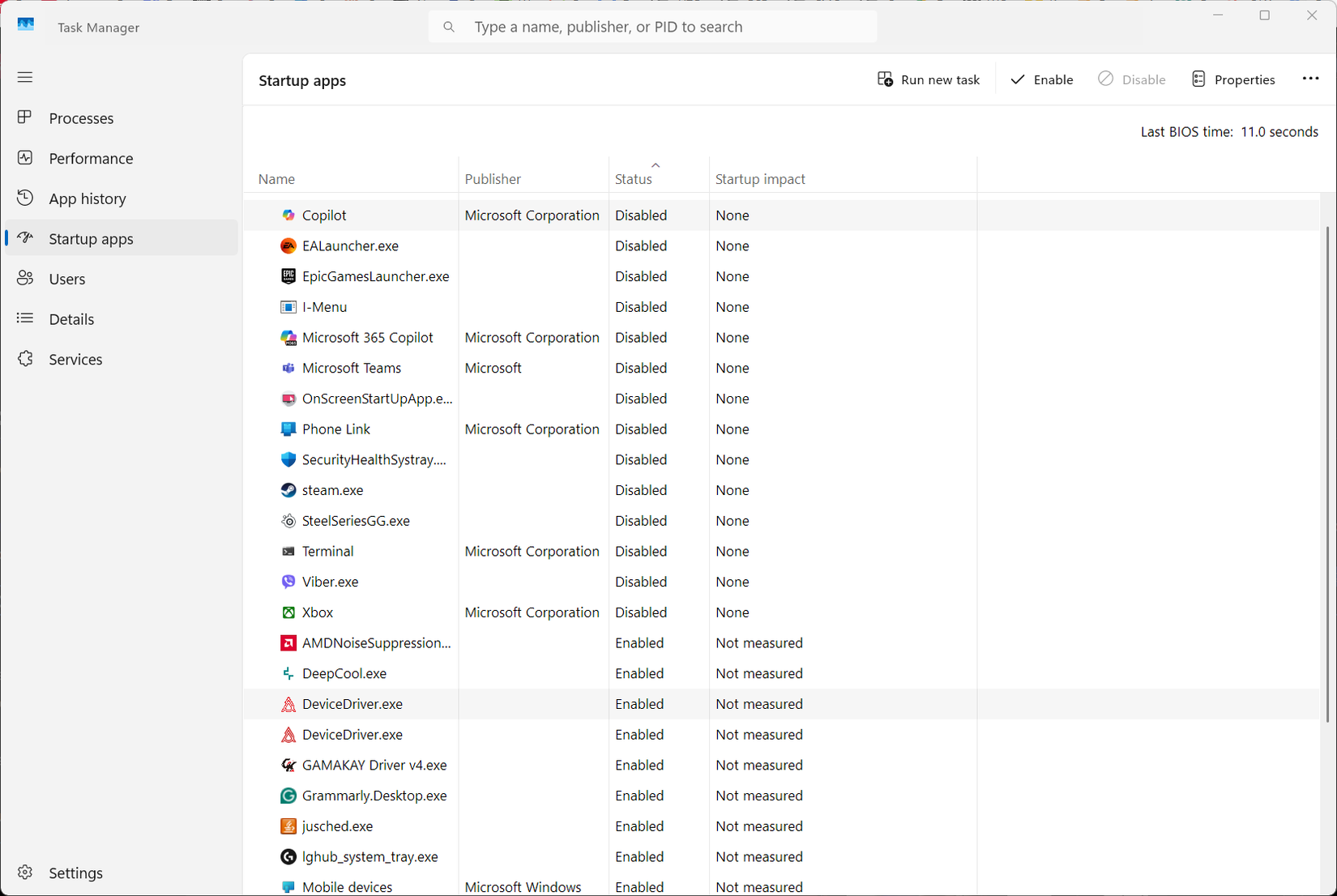Enable the selected startup app

coord(1042,79)
